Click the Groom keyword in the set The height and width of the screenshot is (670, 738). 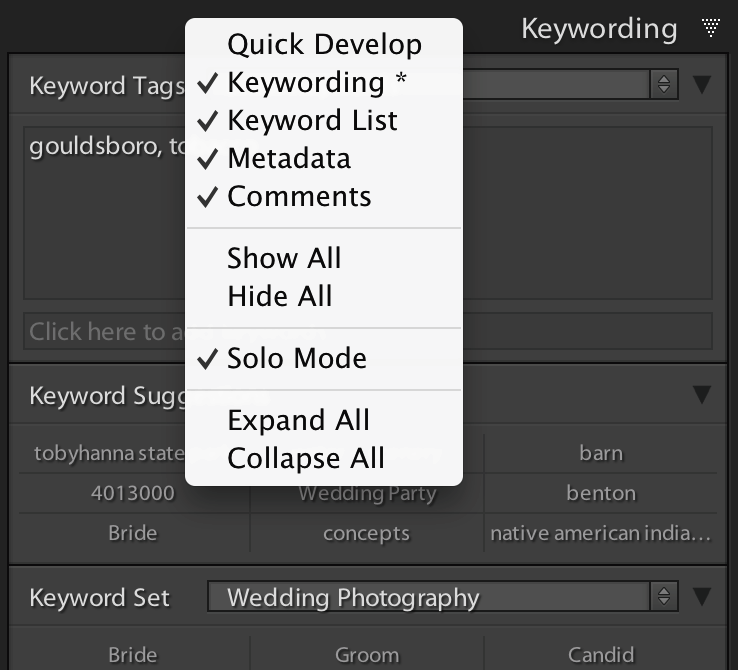(x=366, y=655)
